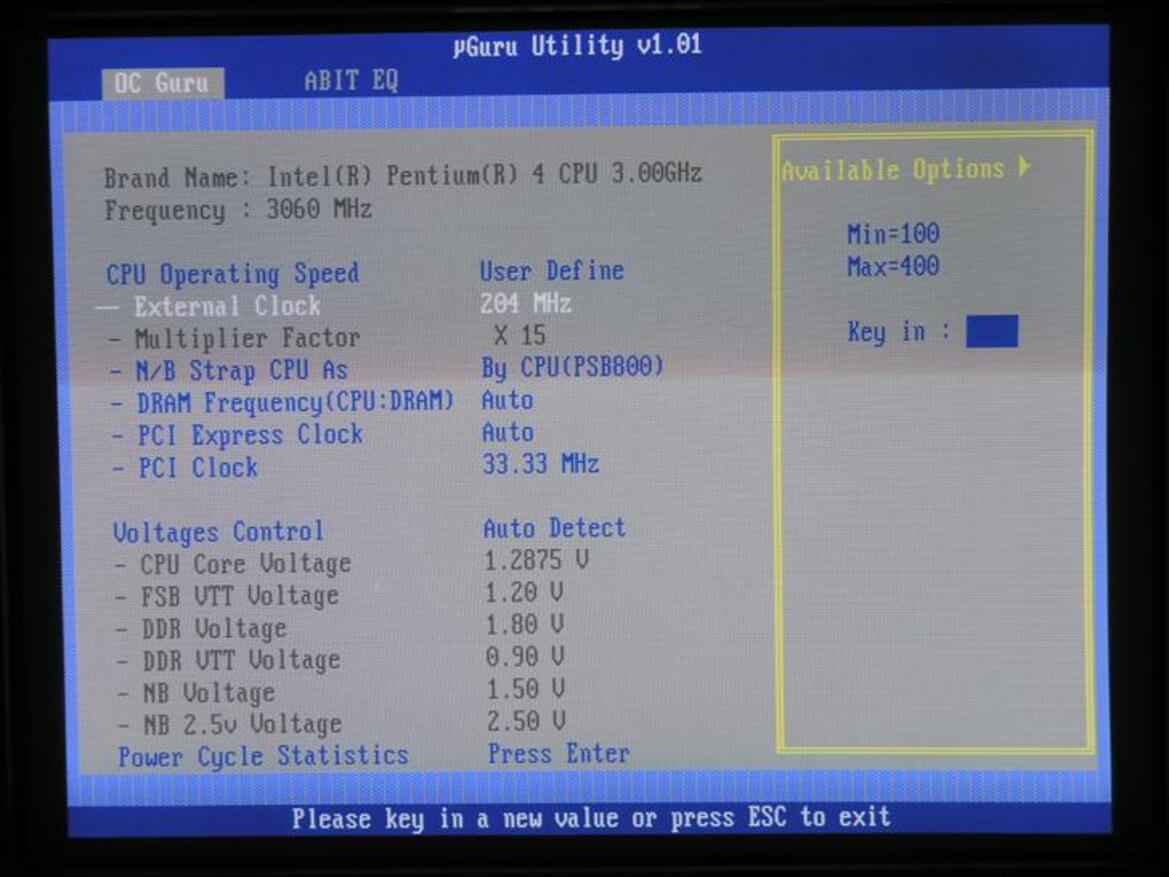Viewport: 1169px width, 877px height.
Task: Click the µGuru Utility v1.01 title
Action: 578,45
